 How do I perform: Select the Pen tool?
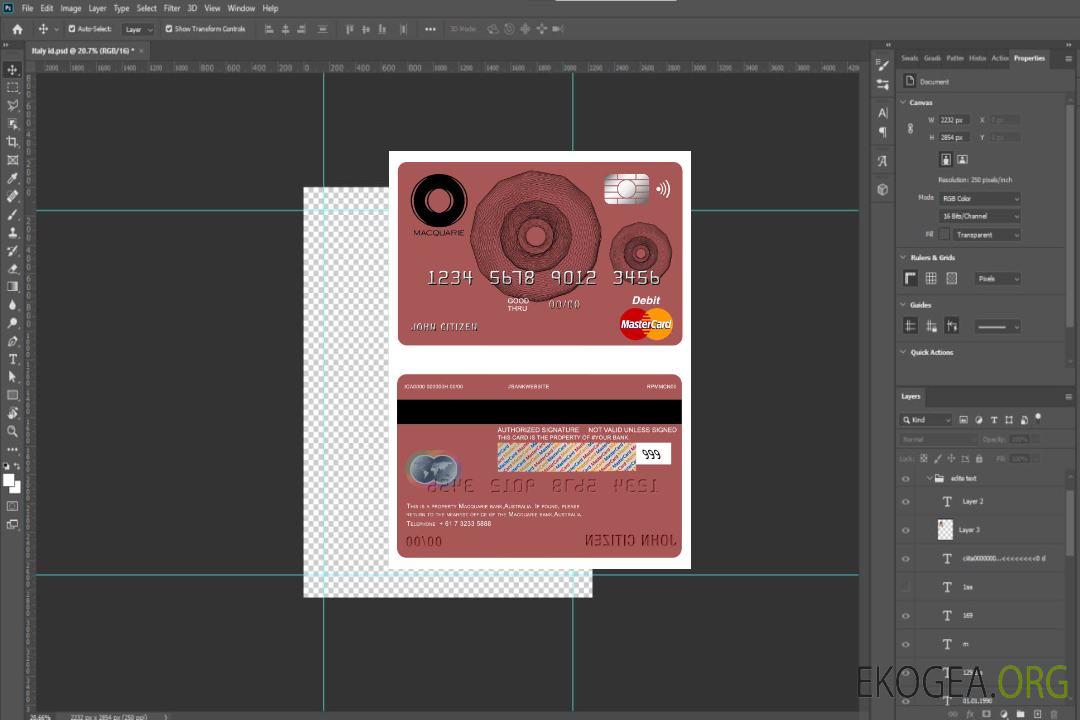click(12, 341)
